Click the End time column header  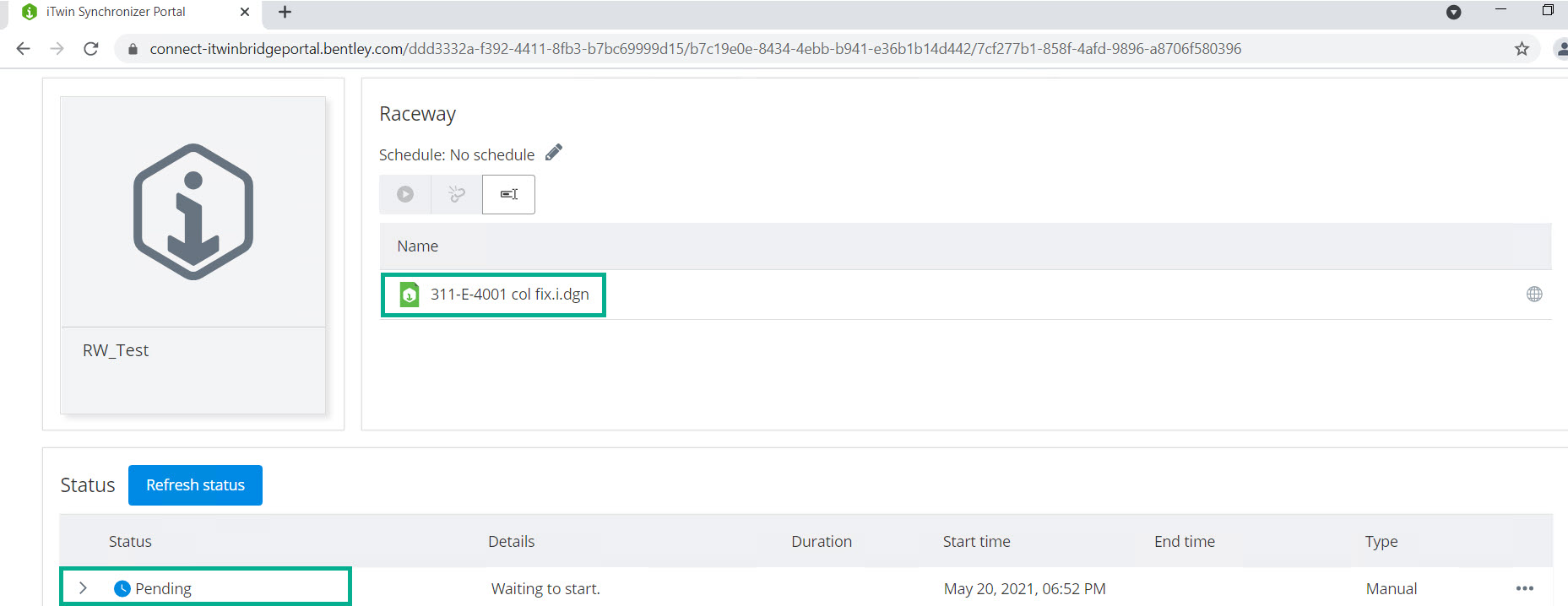pos(1185,542)
